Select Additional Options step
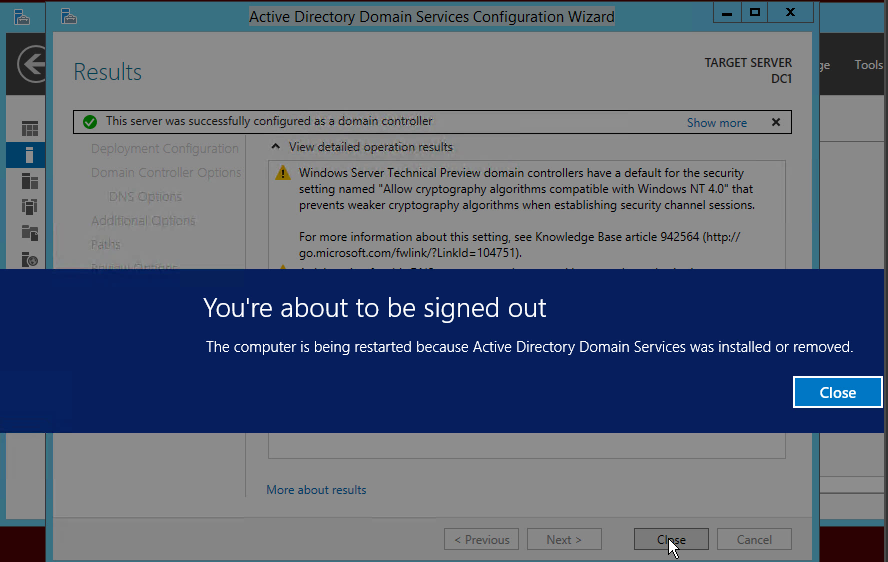The width and height of the screenshot is (888, 562). (x=143, y=220)
